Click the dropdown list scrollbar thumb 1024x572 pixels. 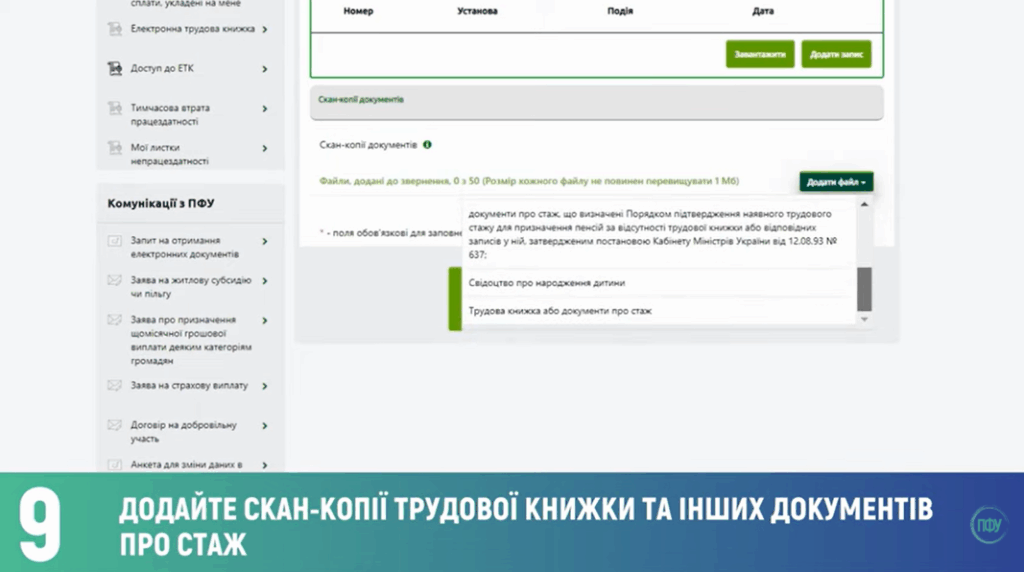tap(864, 289)
